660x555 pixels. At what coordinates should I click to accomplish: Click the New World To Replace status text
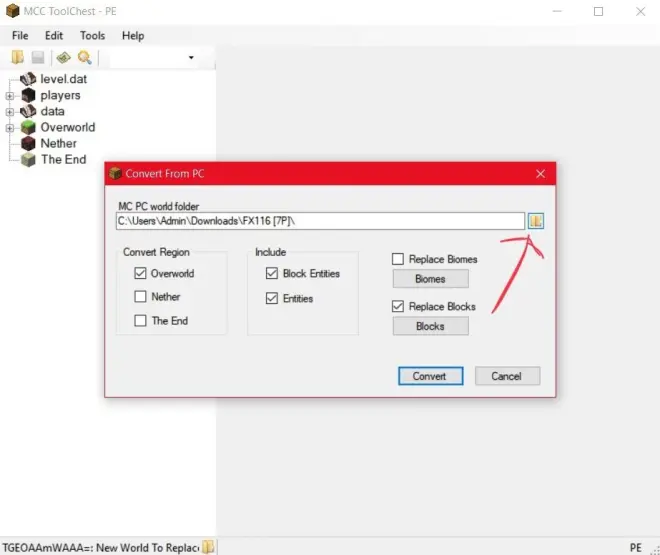pyautogui.click(x=148, y=547)
